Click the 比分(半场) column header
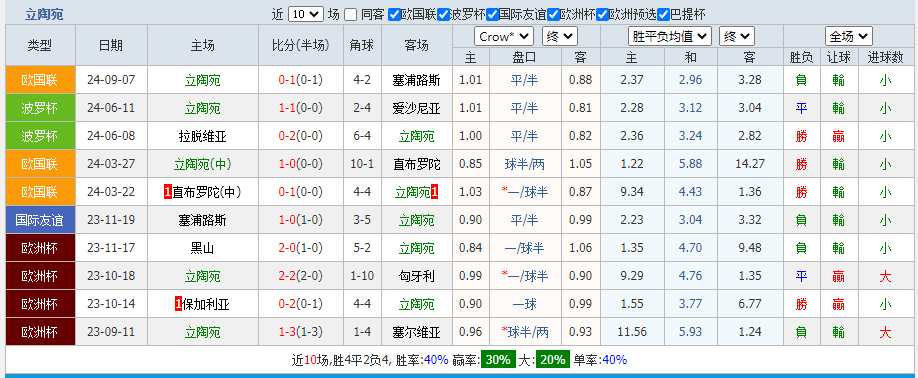The height and width of the screenshot is (378, 918). (x=300, y=45)
